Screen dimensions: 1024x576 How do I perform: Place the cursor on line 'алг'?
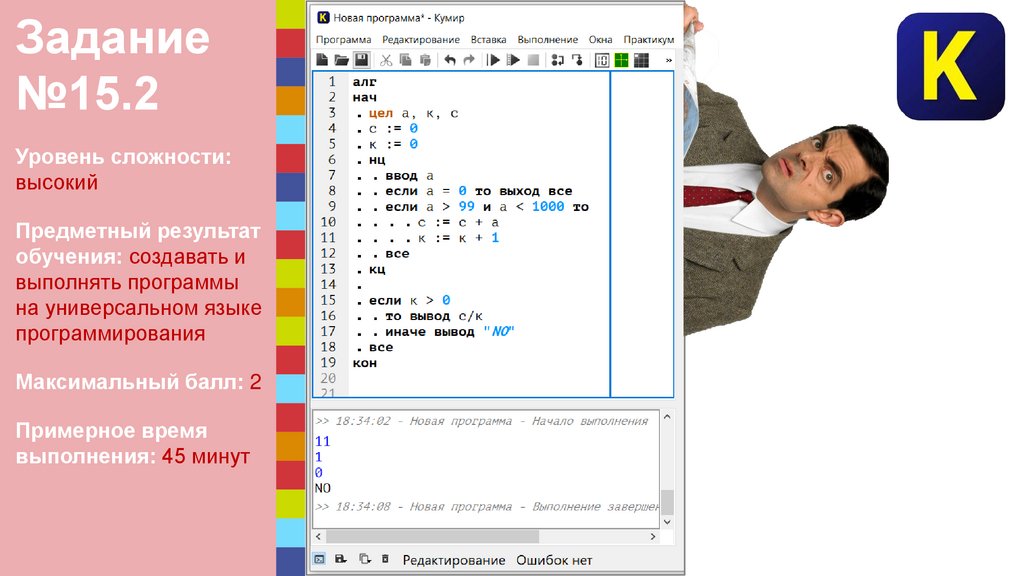pyautogui.click(x=364, y=82)
